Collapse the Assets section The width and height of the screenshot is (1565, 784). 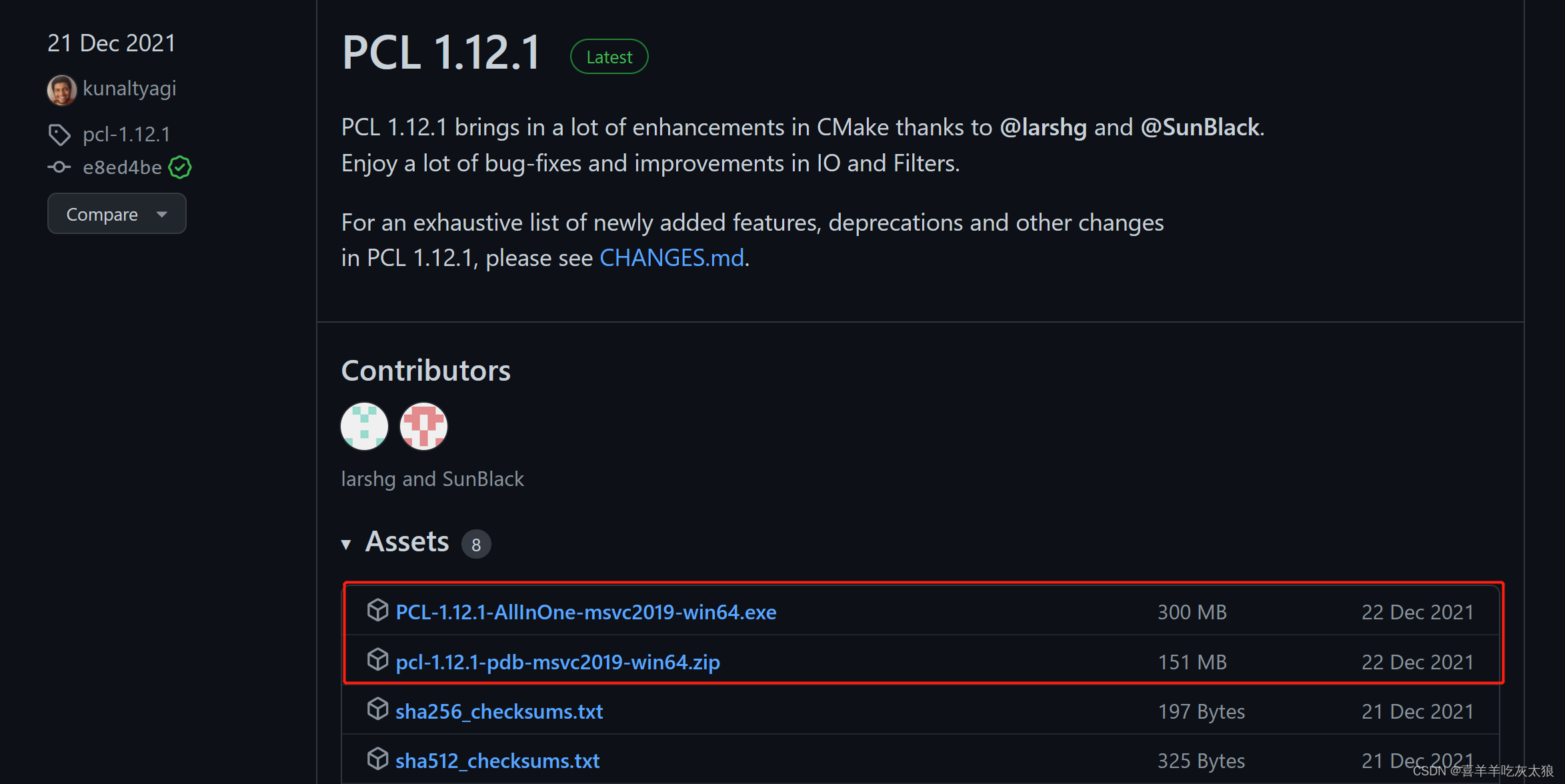coord(347,543)
